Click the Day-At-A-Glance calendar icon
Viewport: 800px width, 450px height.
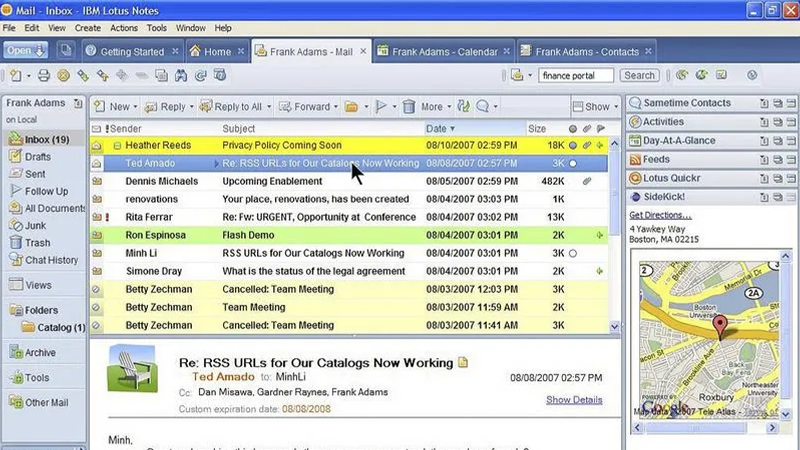[x=635, y=140]
